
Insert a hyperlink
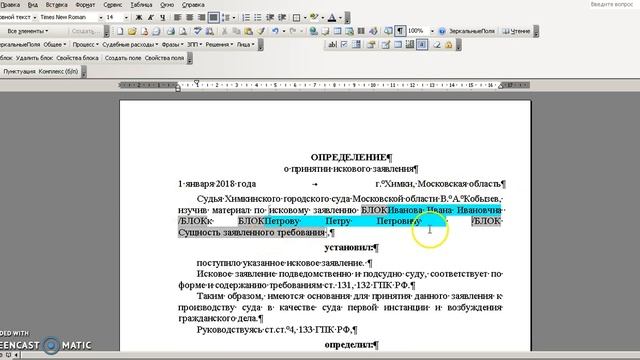click(313, 31)
